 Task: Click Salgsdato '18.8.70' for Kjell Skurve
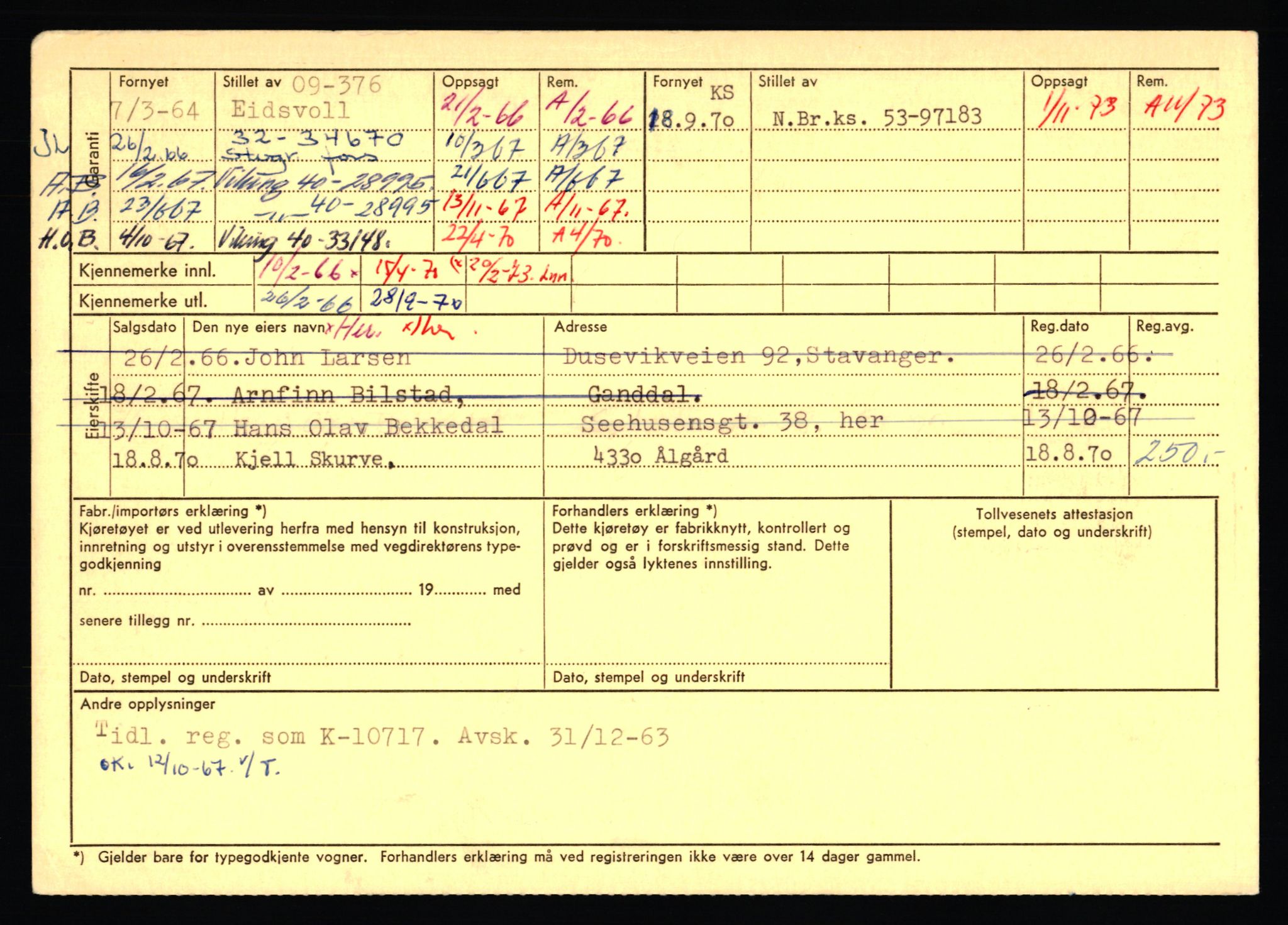tap(155, 460)
